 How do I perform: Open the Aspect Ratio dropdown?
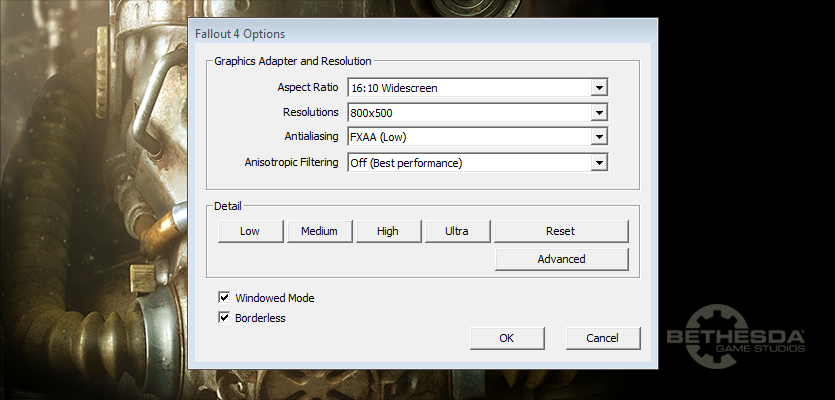(477, 88)
